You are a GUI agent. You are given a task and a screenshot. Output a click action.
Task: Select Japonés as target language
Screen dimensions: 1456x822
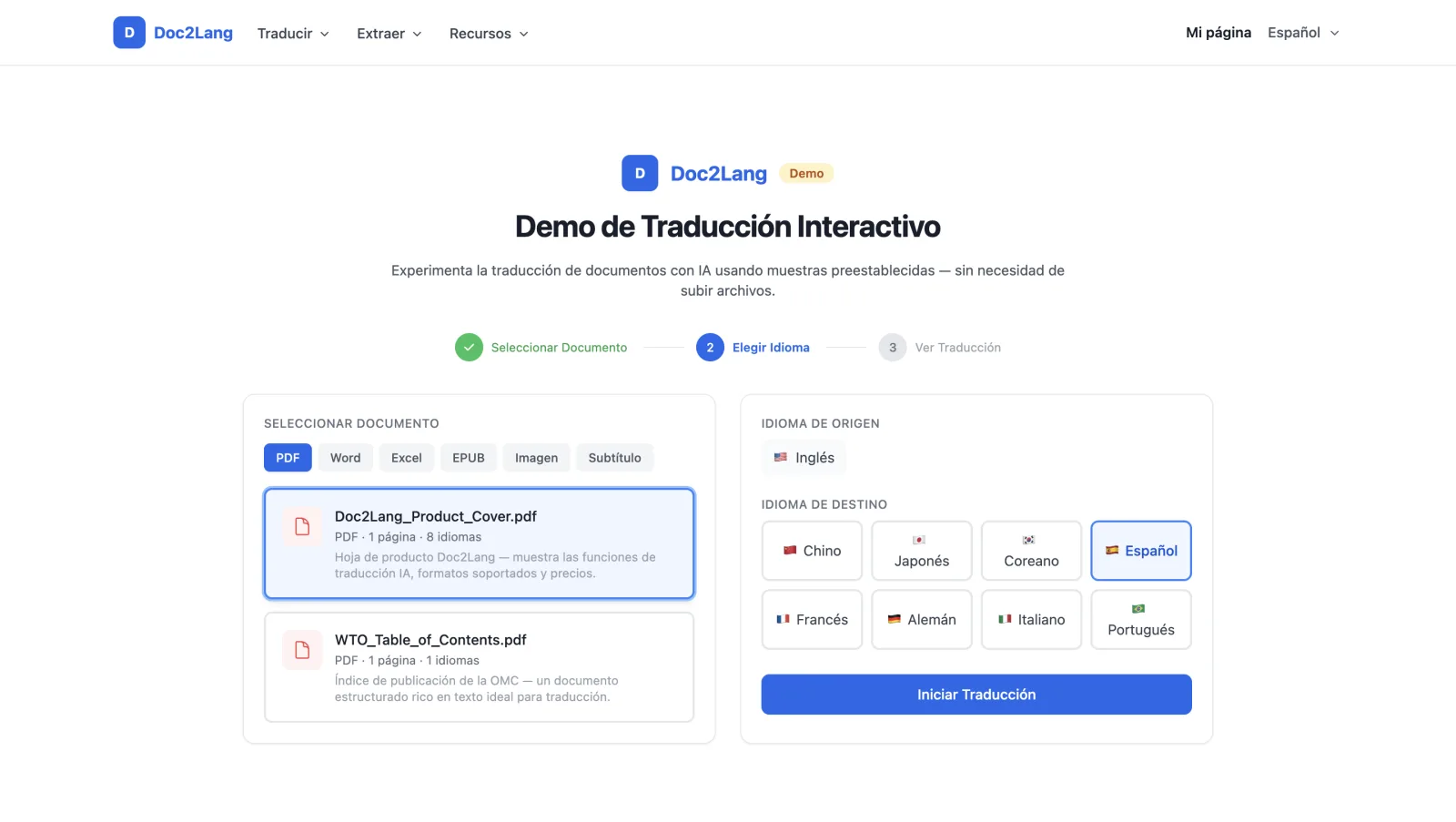[x=922, y=551]
